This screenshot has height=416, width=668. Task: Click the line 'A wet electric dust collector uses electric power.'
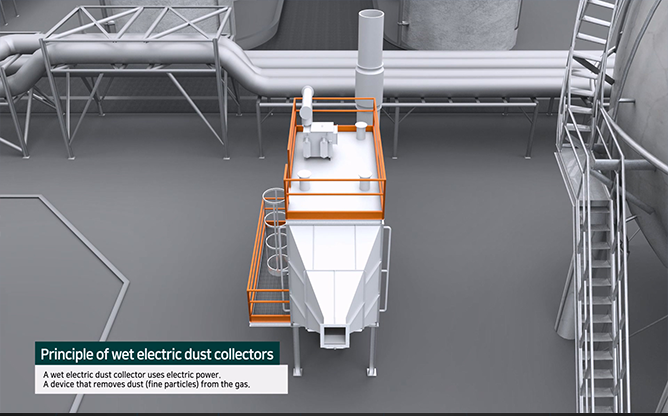coord(132,375)
